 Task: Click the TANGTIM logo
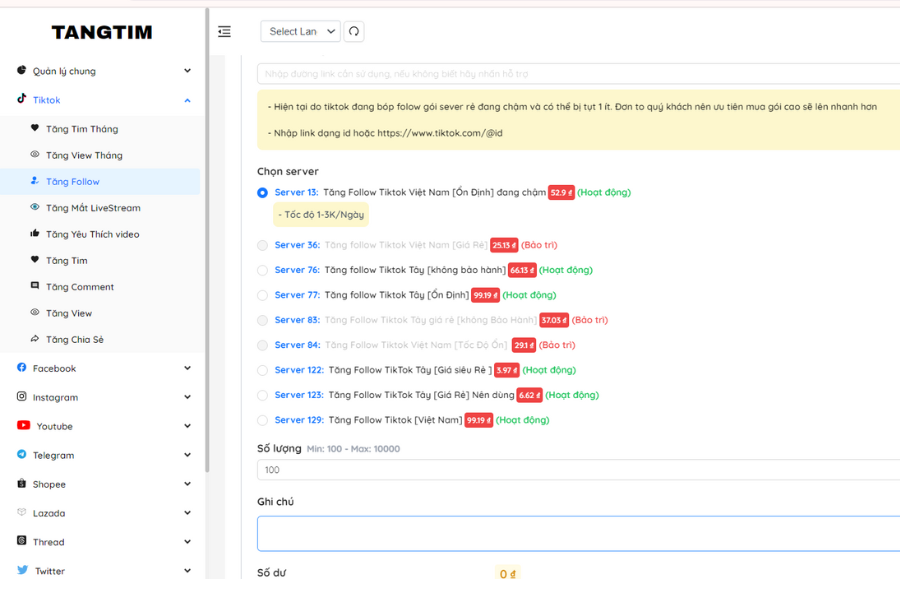pyautogui.click(x=102, y=32)
